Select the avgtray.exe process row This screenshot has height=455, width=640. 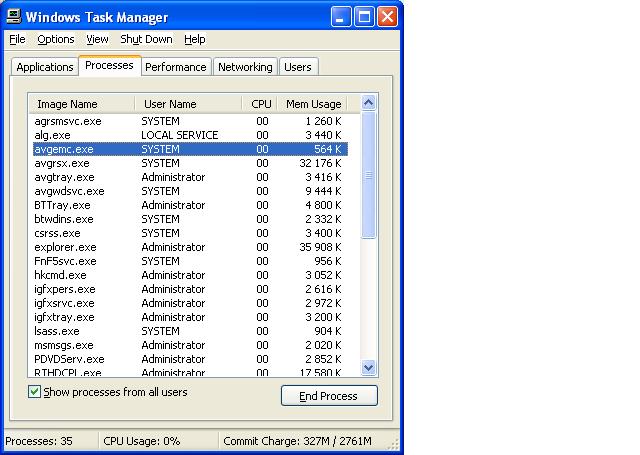coord(190,177)
